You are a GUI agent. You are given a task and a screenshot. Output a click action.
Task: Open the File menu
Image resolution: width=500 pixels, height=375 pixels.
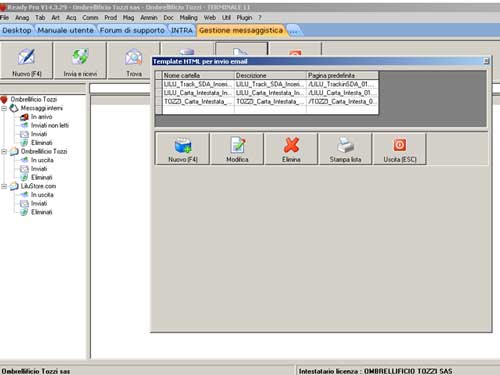tap(4, 17)
